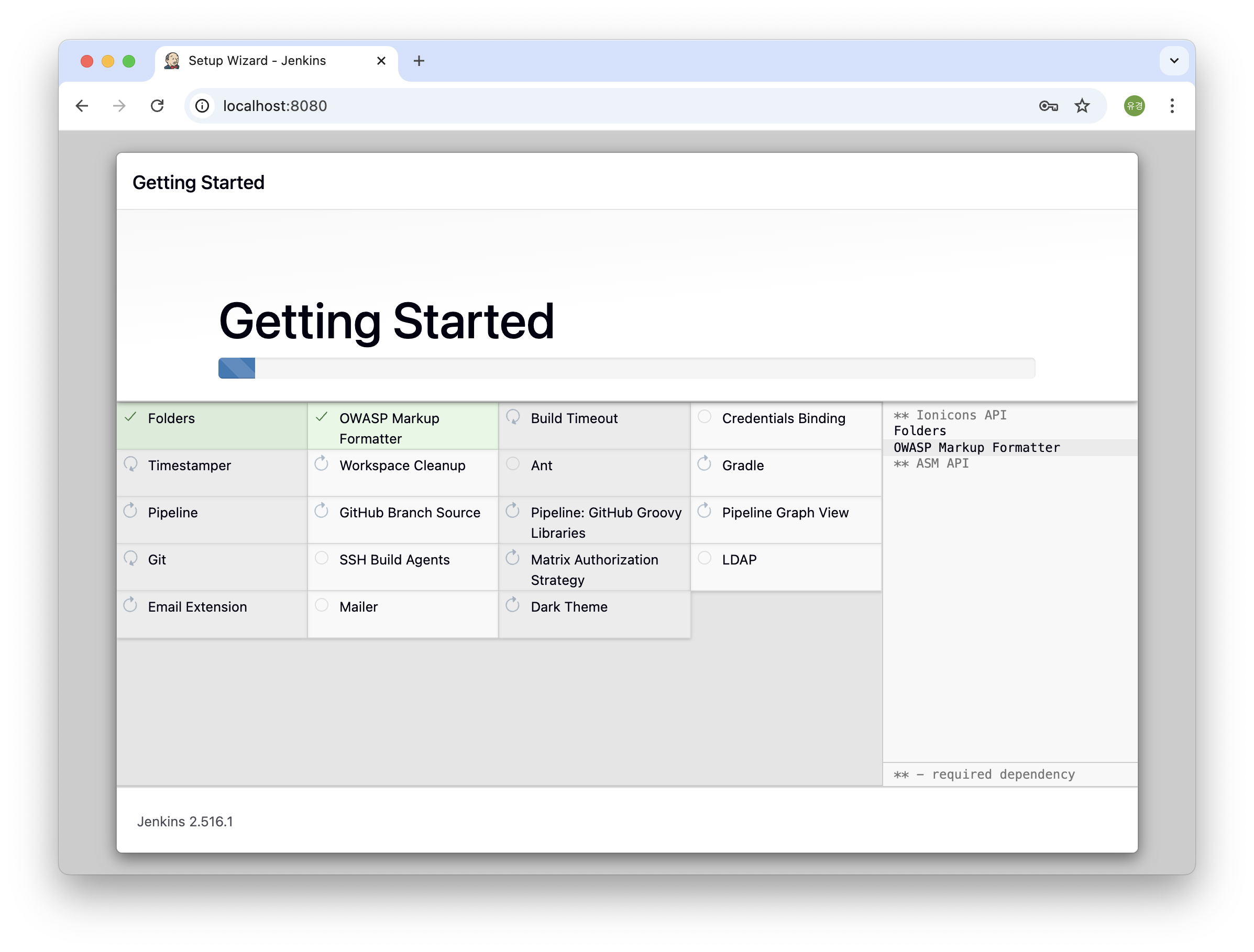Click the spinner icon next to Build Timeout
The image size is (1254, 952).
click(x=512, y=417)
